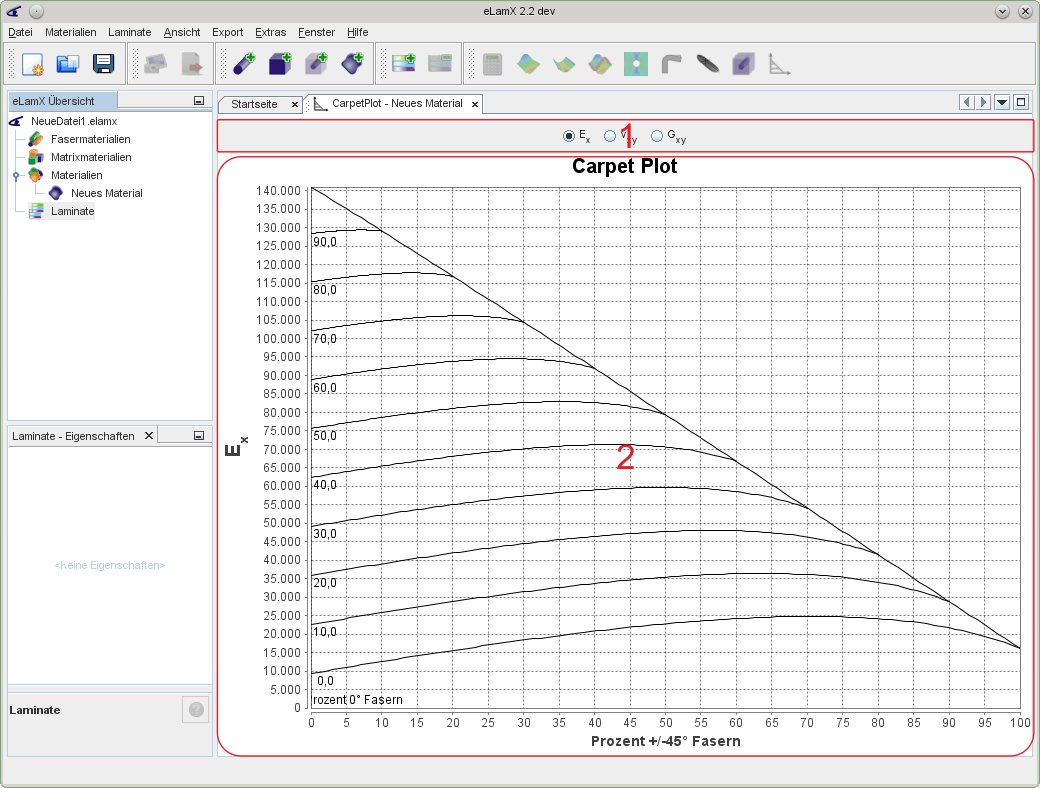Select Fasermaterialien tree node
Viewport: 1040px width, 788px height.
click(x=90, y=139)
